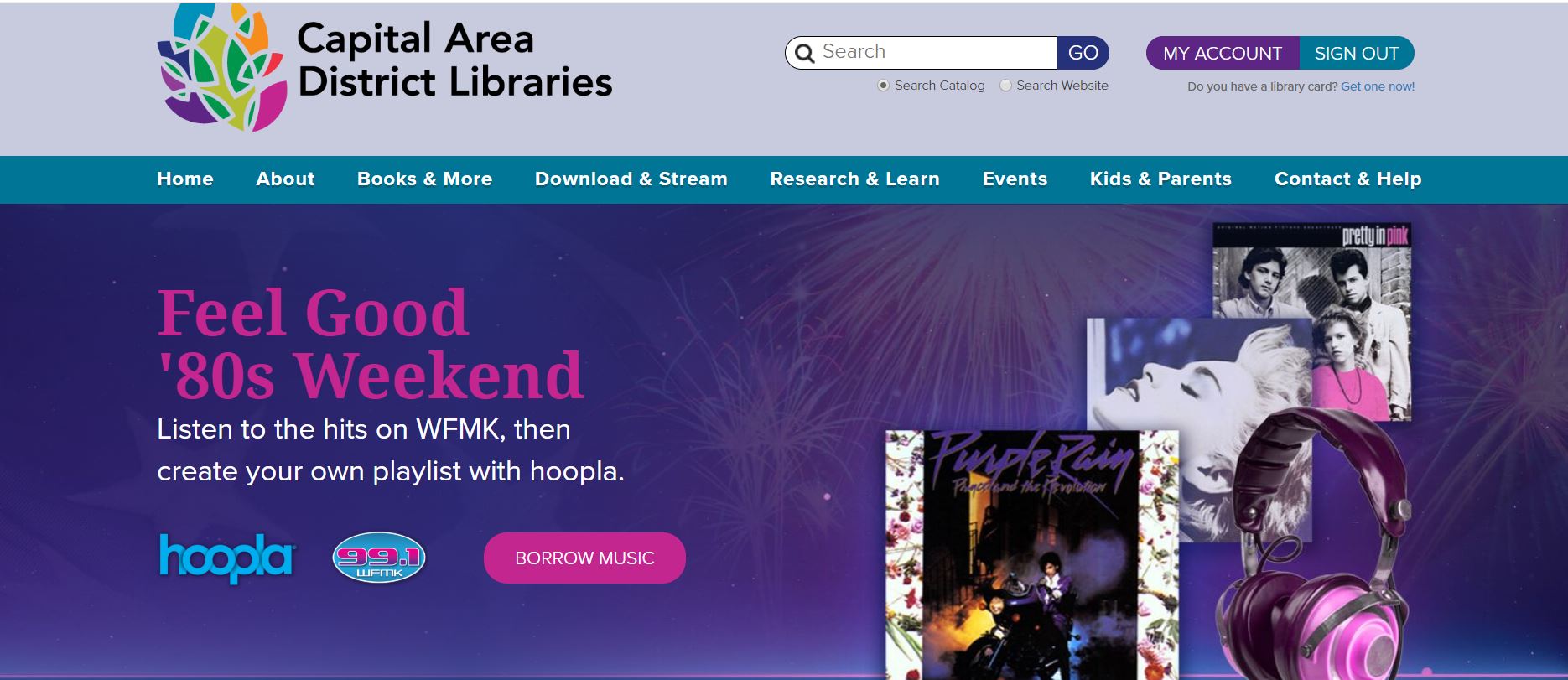Image resolution: width=1568 pixels, height=680 pixels.
Task: Click the Capital Area District Libraries logo
Action: tap(385, 67)
